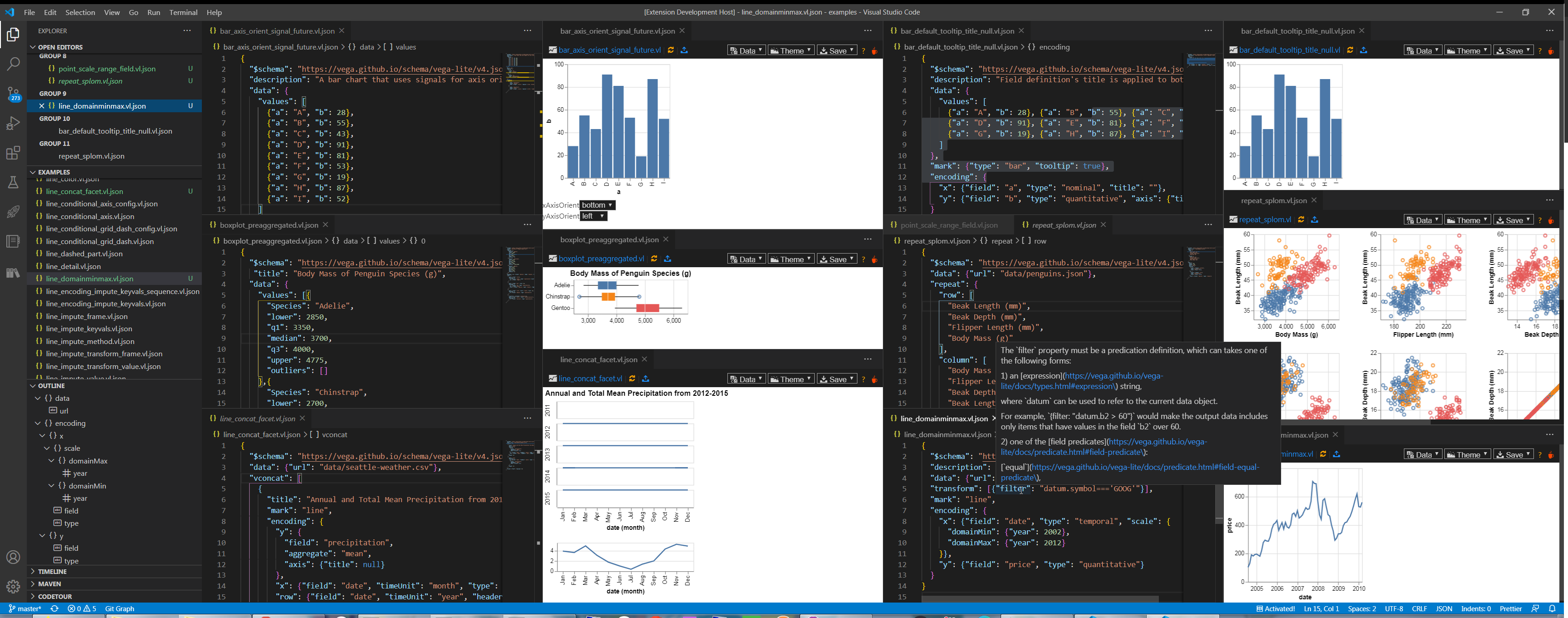Image resolution: width=1568 pixels, height=618 pixels.
Task: Open the Accounts icon above the settings gear
Action: (x=13, y=557)
